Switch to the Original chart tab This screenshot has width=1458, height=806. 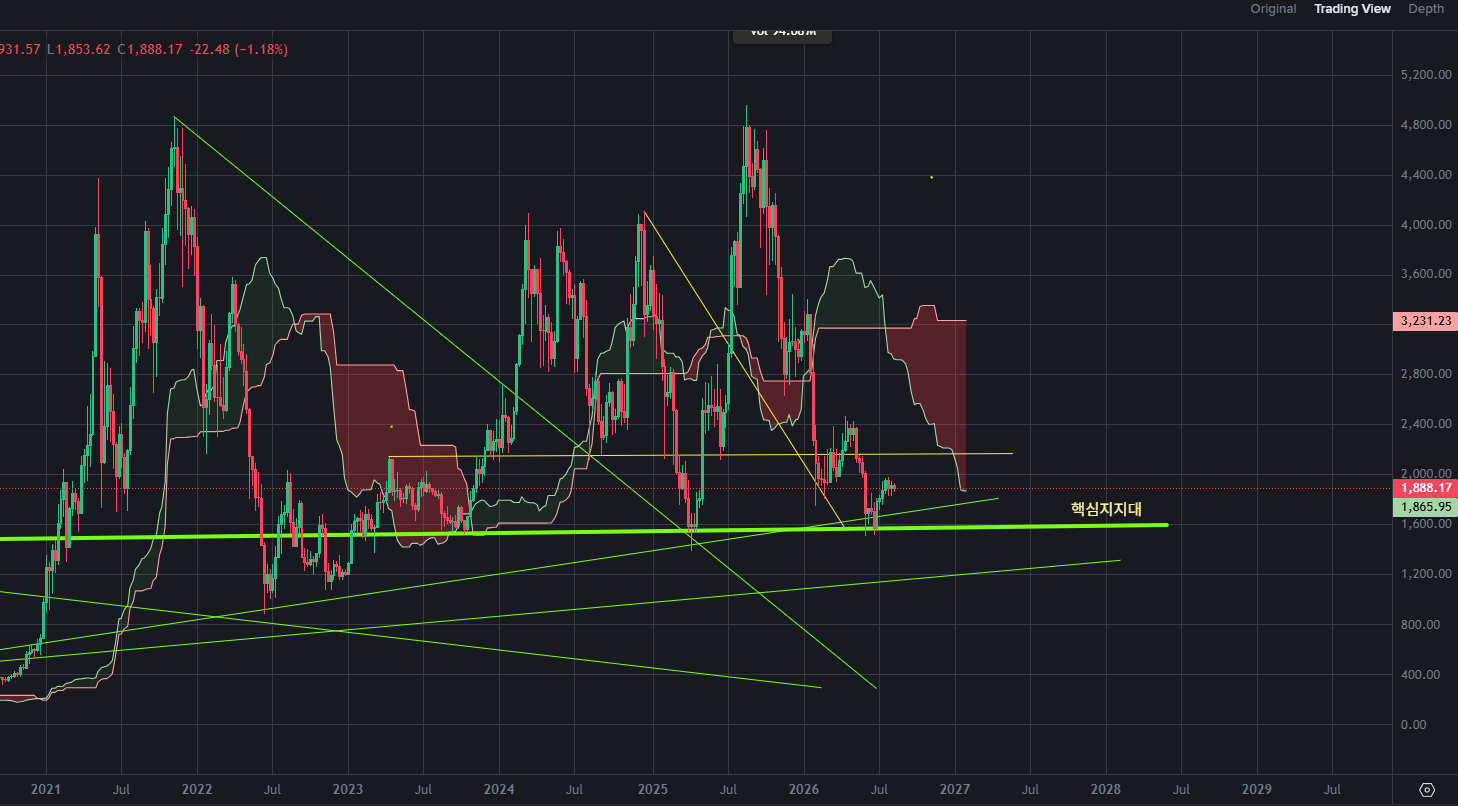tap(1273, 9)
